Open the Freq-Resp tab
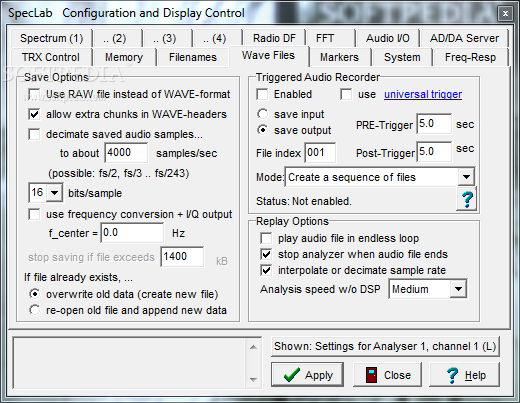This screenshot has width=520, height=403. 470,57
